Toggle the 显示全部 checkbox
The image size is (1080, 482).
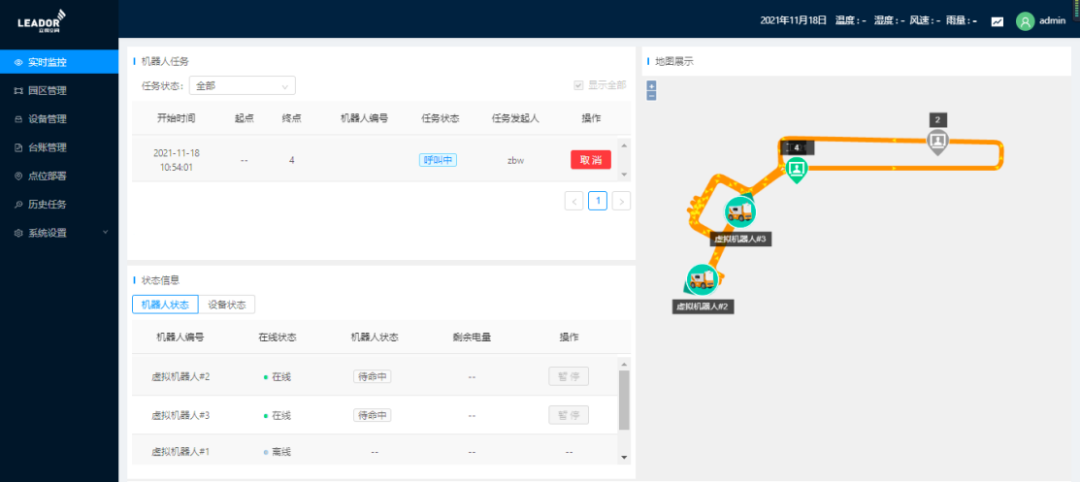pos(578,85)
